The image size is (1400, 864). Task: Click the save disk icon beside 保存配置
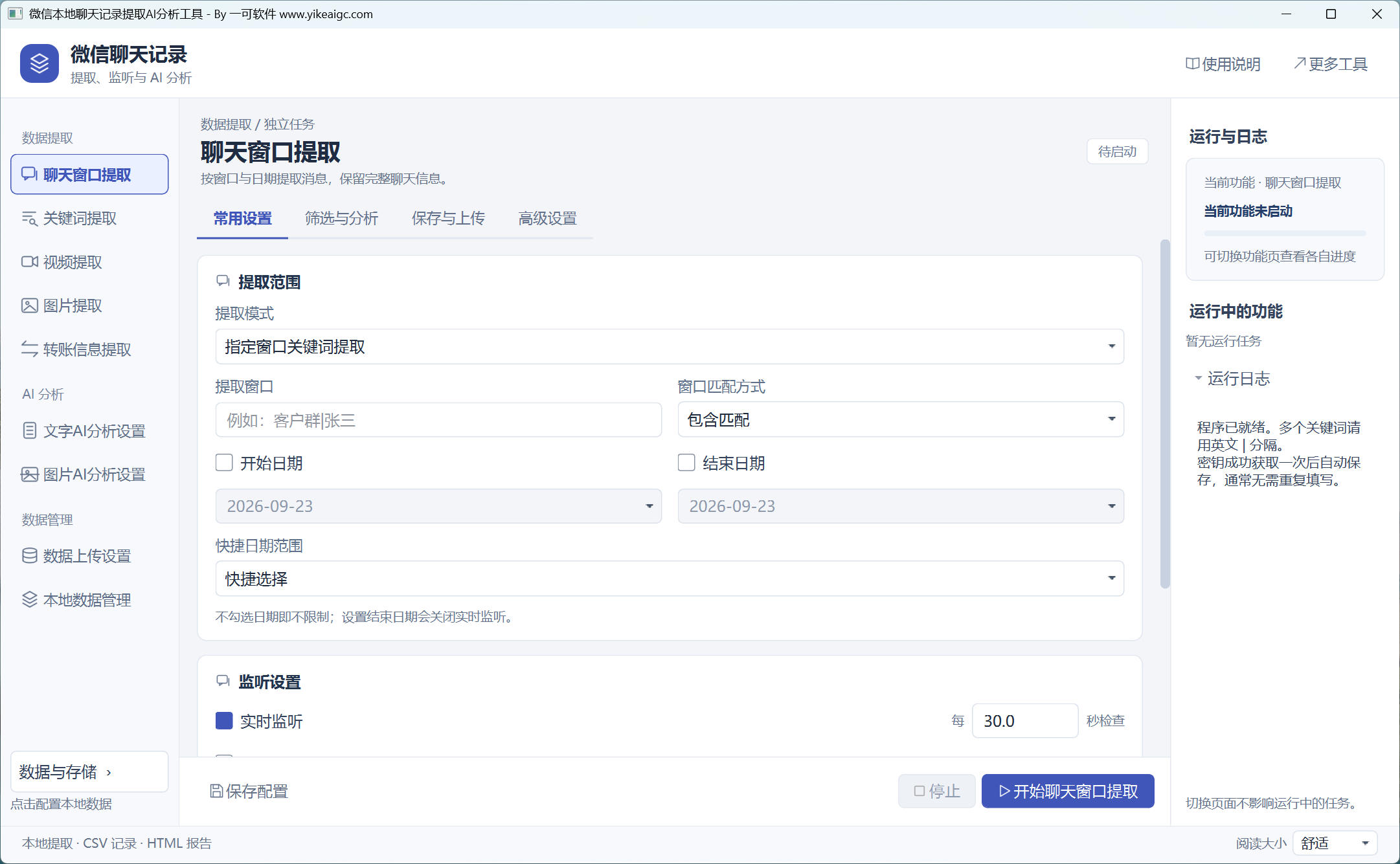[216, 791]
